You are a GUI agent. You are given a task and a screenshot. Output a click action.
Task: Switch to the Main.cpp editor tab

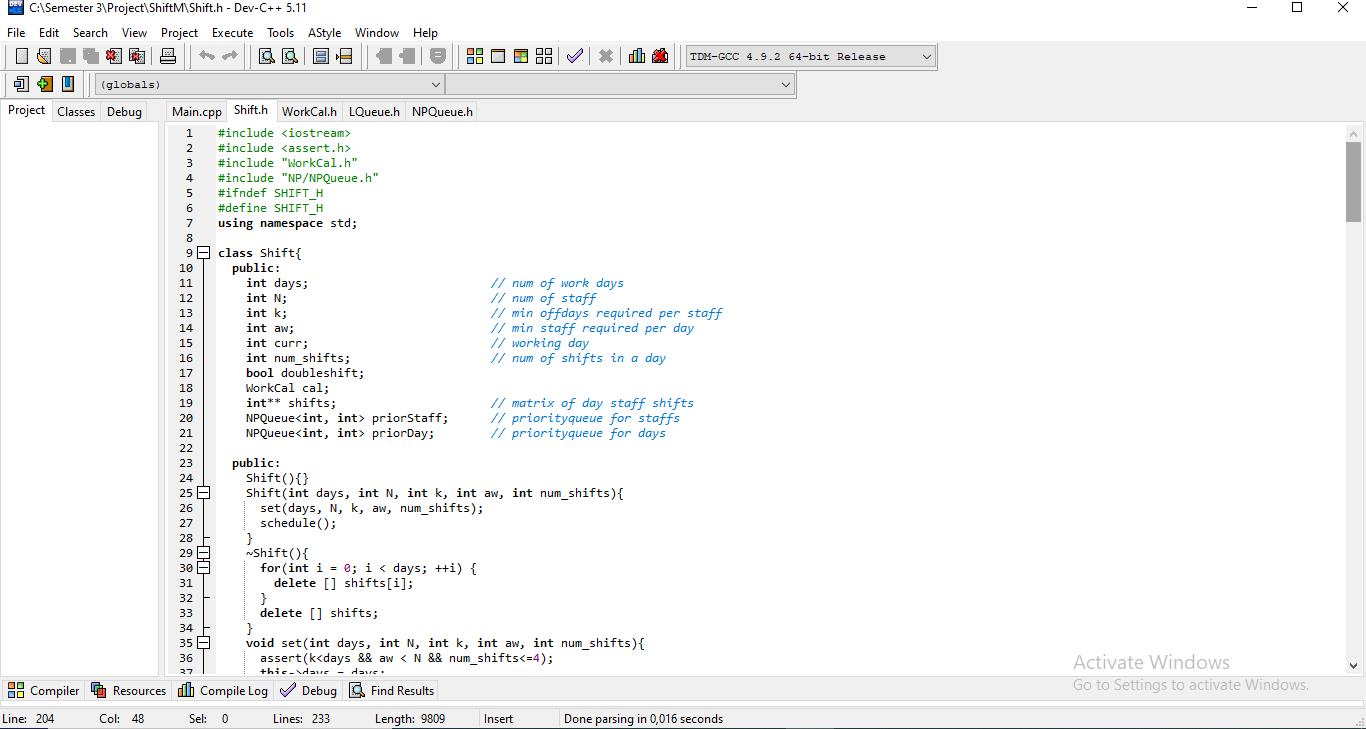pyautogui.click(x=197, y=112)
